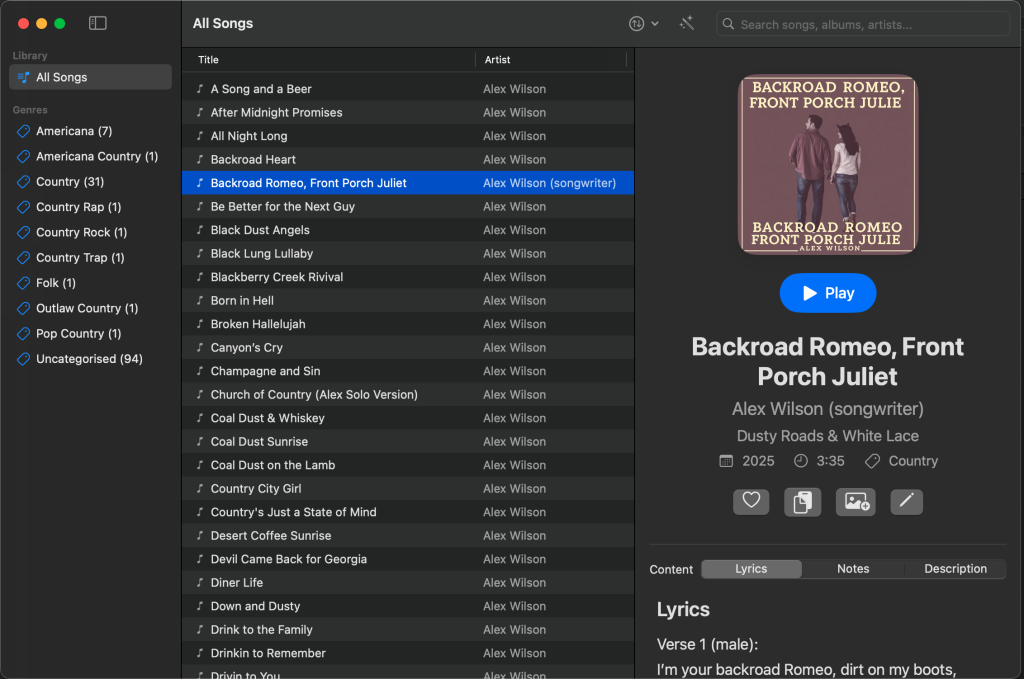Image resolution: width=1024 pixels, height=679 pixels.
Task: Favorite the song with heart icon
Action: point(751,501)
